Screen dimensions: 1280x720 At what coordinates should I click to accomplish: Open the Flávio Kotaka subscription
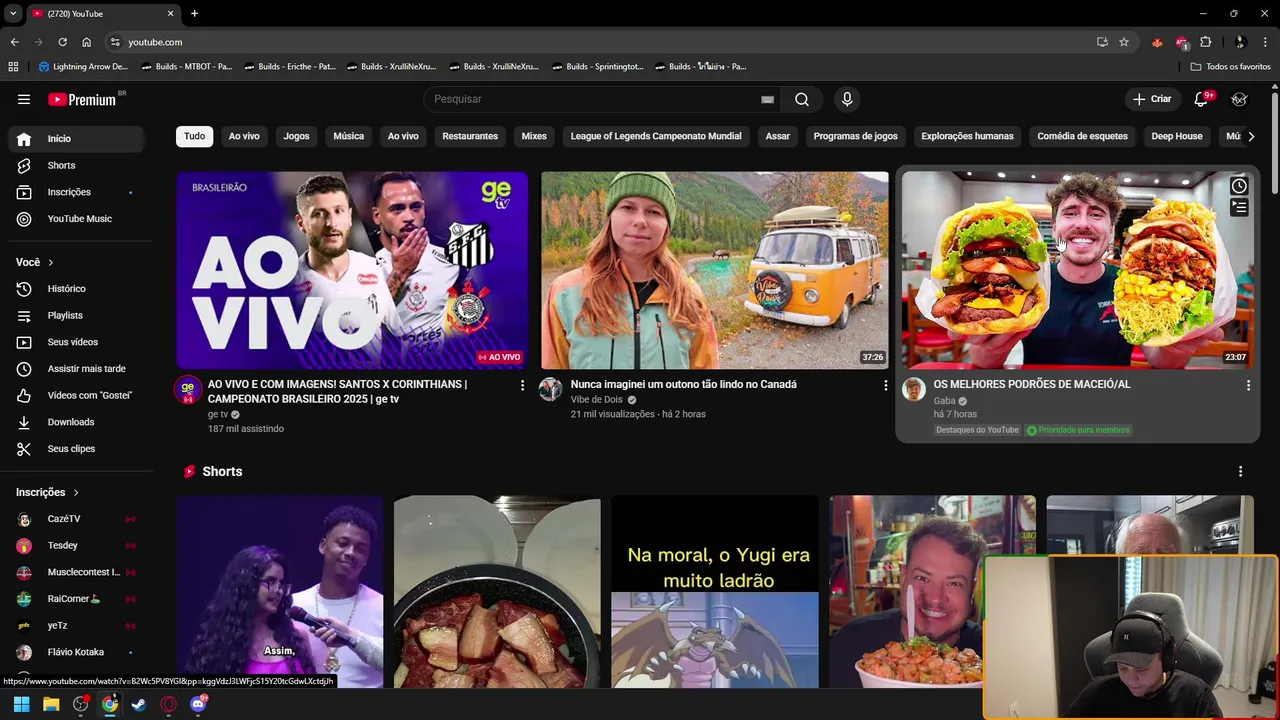tap(76, 652)
